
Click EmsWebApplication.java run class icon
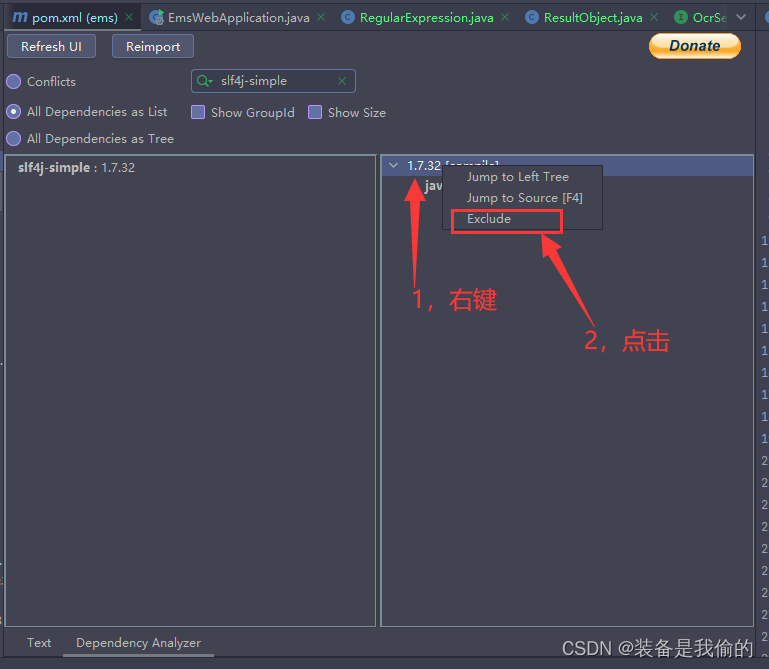(156, 17)
